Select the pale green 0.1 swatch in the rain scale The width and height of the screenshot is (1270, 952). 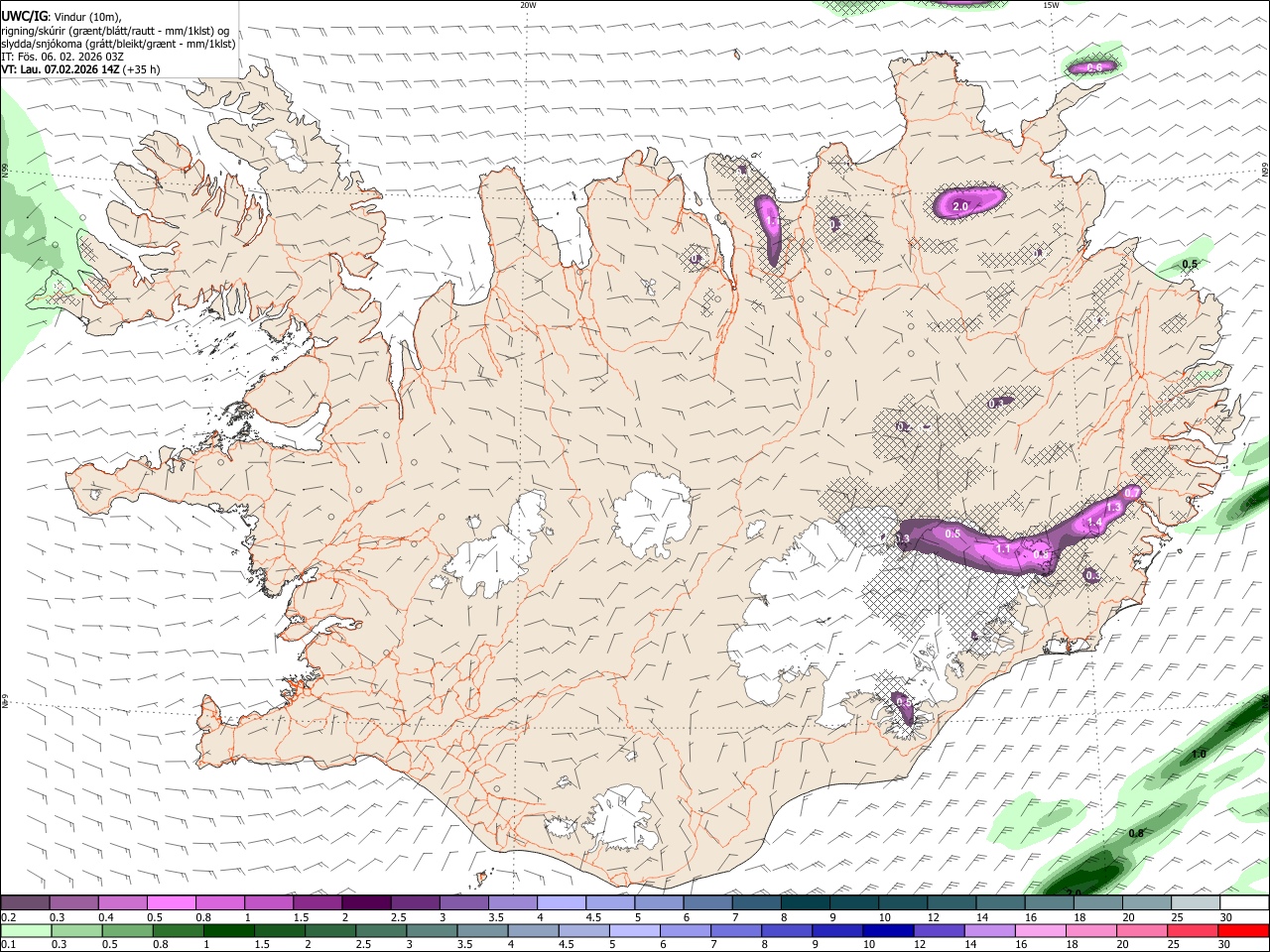26,930
